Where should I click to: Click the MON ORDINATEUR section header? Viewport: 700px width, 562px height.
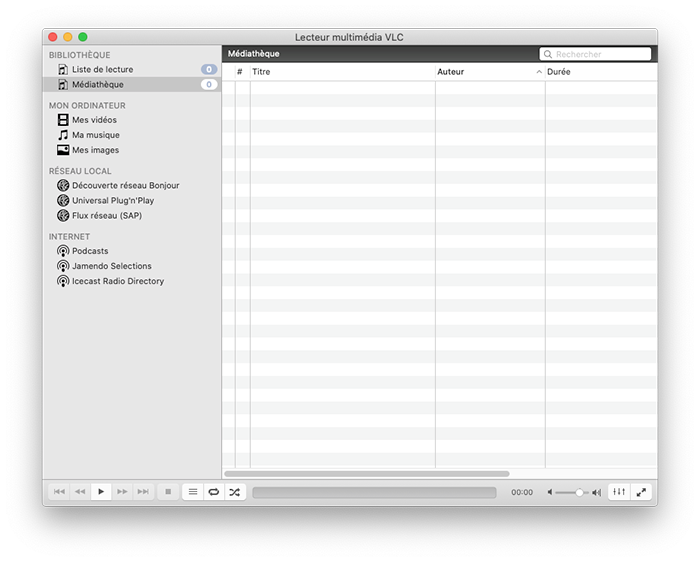87,105
